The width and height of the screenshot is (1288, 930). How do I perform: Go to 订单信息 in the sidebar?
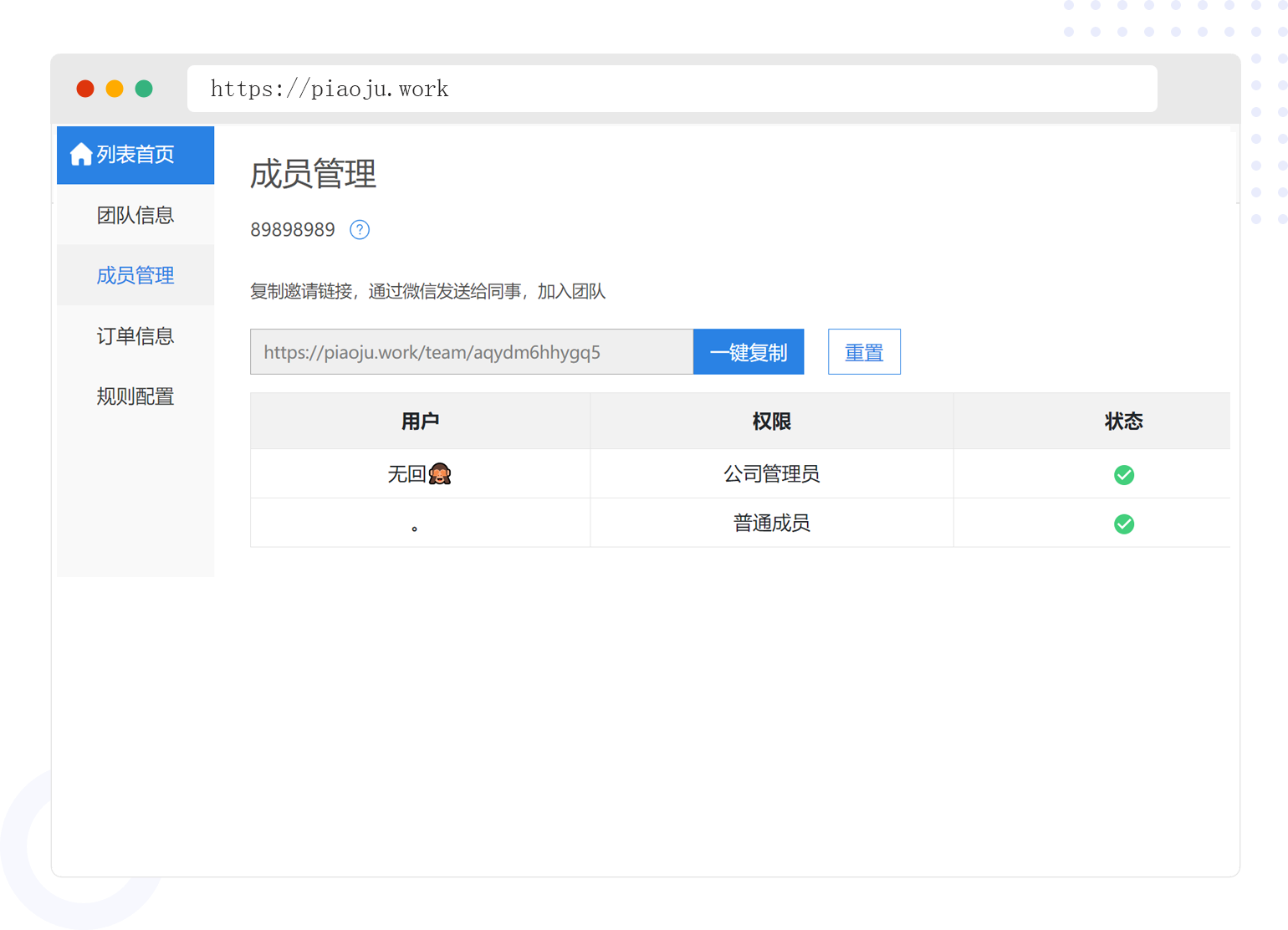tap(135, 336)
